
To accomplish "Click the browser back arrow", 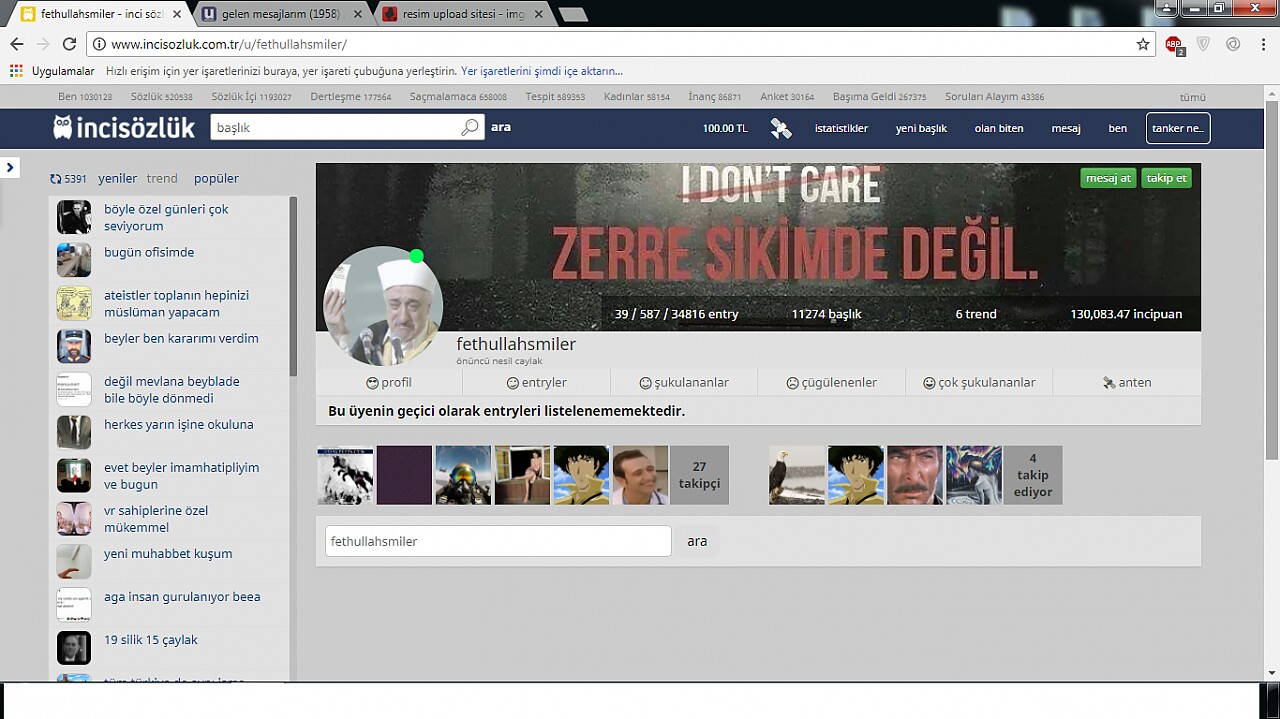I will click(x=16, y=44).
